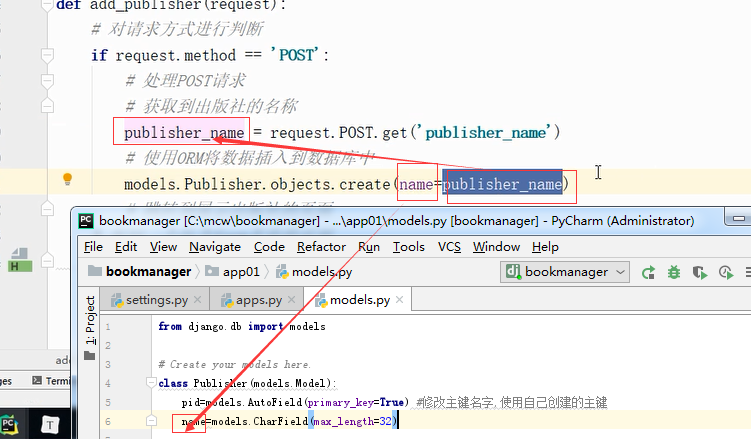
Task: Click the Terminal tab icon
Action: pyautogui.click(x=37, y=381)
